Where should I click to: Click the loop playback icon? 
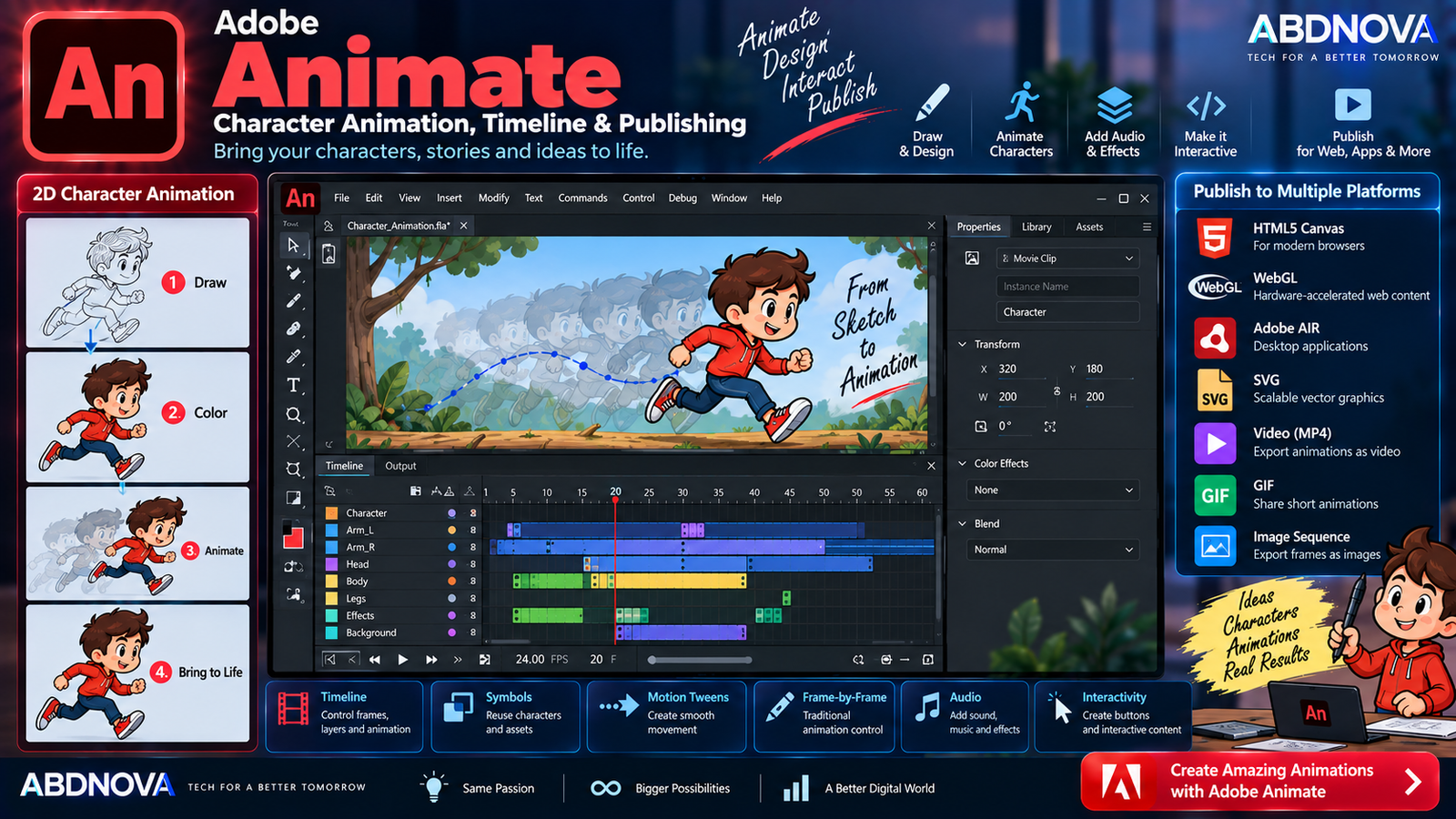858,660
